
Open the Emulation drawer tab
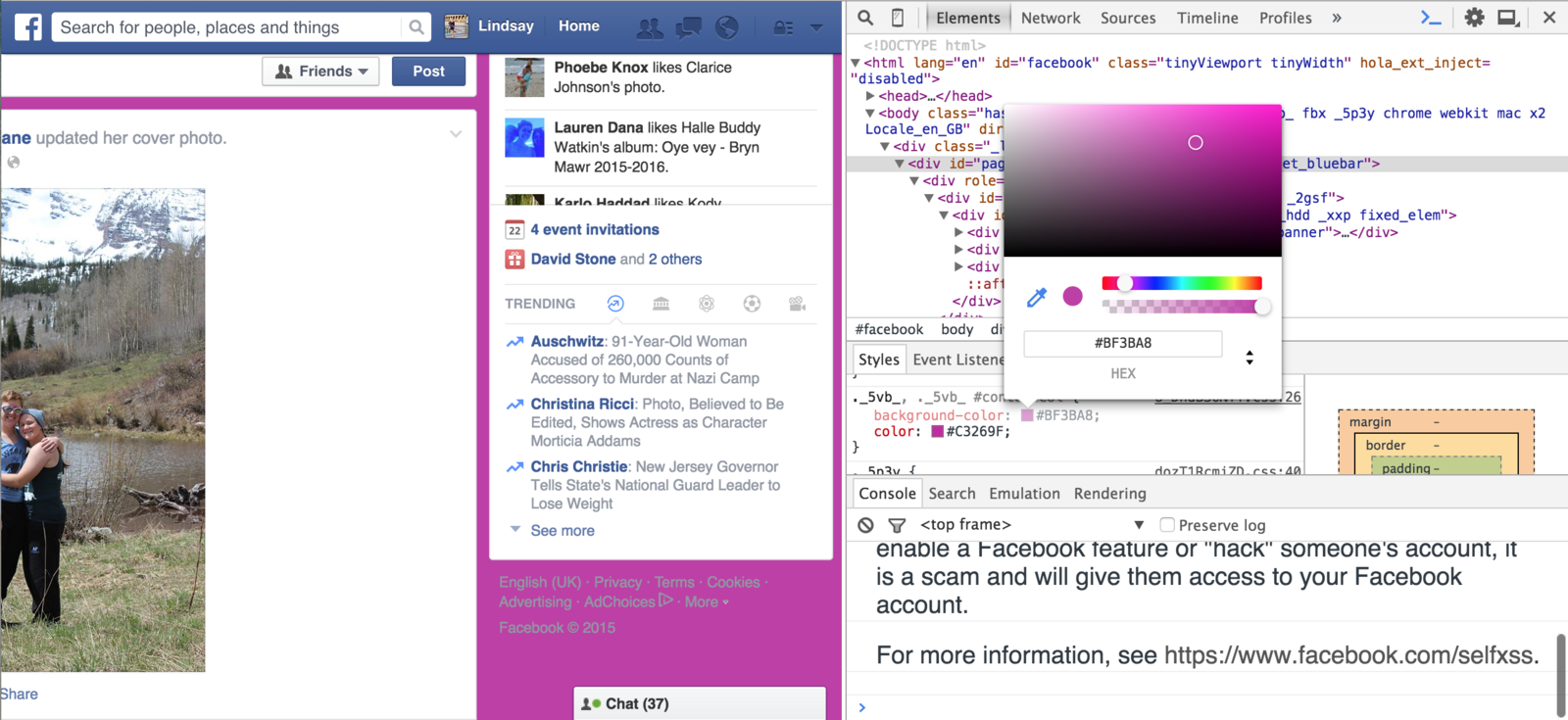click(x=1024, y=494)
